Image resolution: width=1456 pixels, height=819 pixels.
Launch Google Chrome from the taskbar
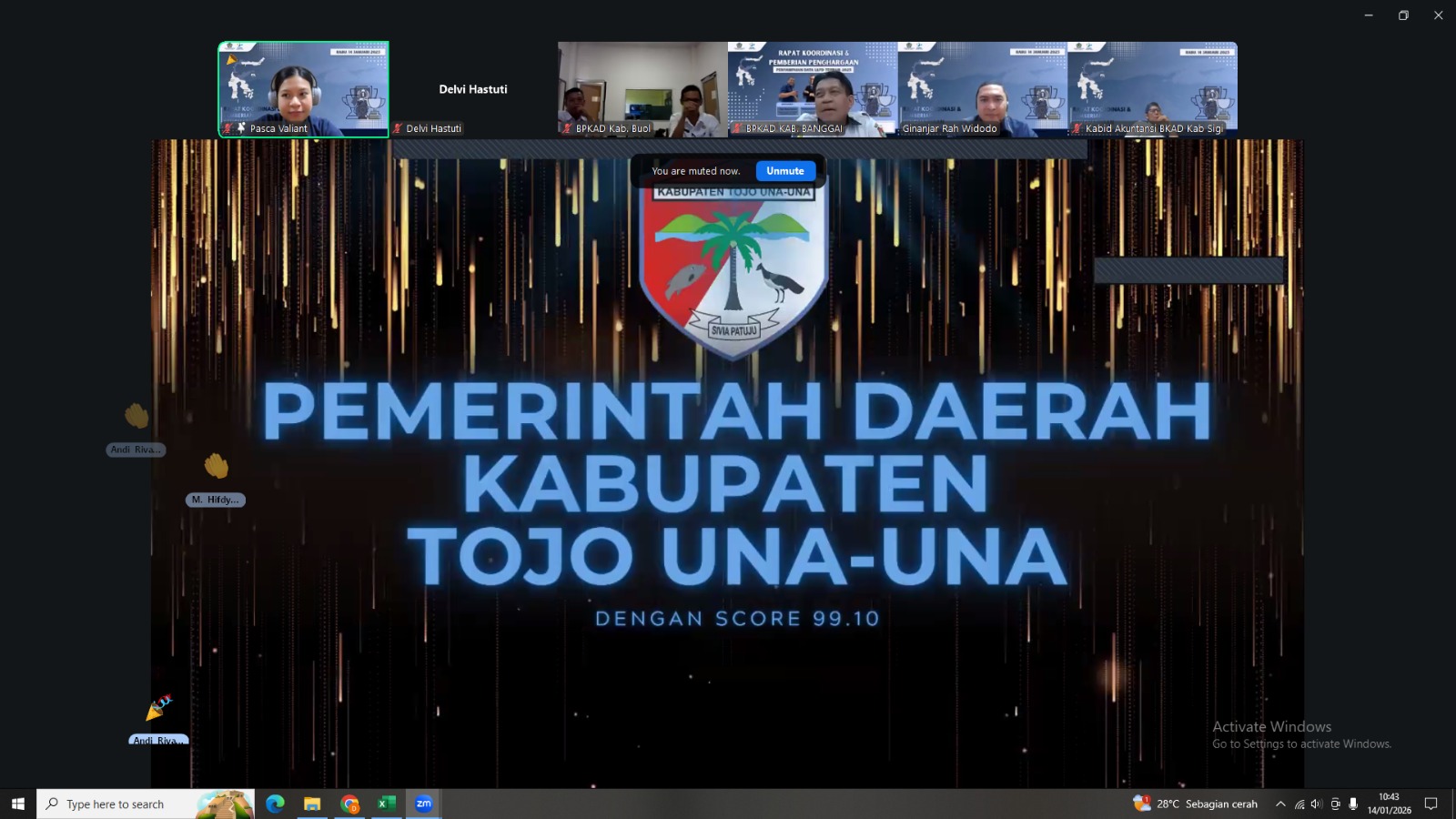coord(349,804)
